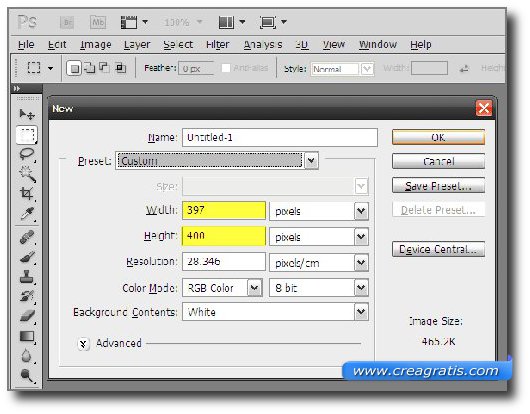Open the Color Mode dropdown showing RGB Color
Screen dimensions: 530x414
pyautogui.click(x=222, y=288)
